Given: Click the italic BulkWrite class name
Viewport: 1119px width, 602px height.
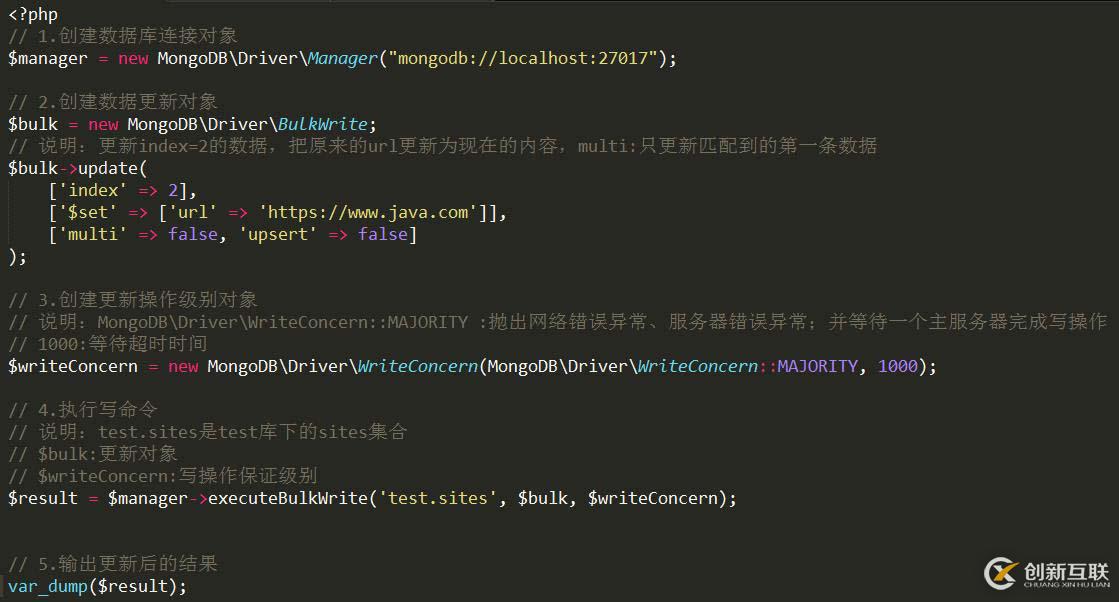Looking at the screenshot, I should coord(323,124).
